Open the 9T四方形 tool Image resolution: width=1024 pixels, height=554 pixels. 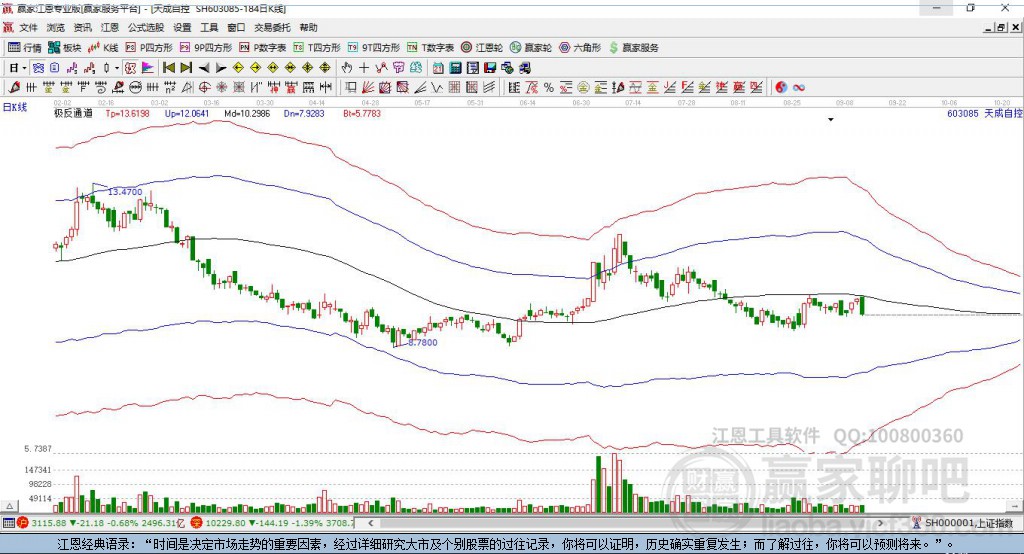coord(374,48)
